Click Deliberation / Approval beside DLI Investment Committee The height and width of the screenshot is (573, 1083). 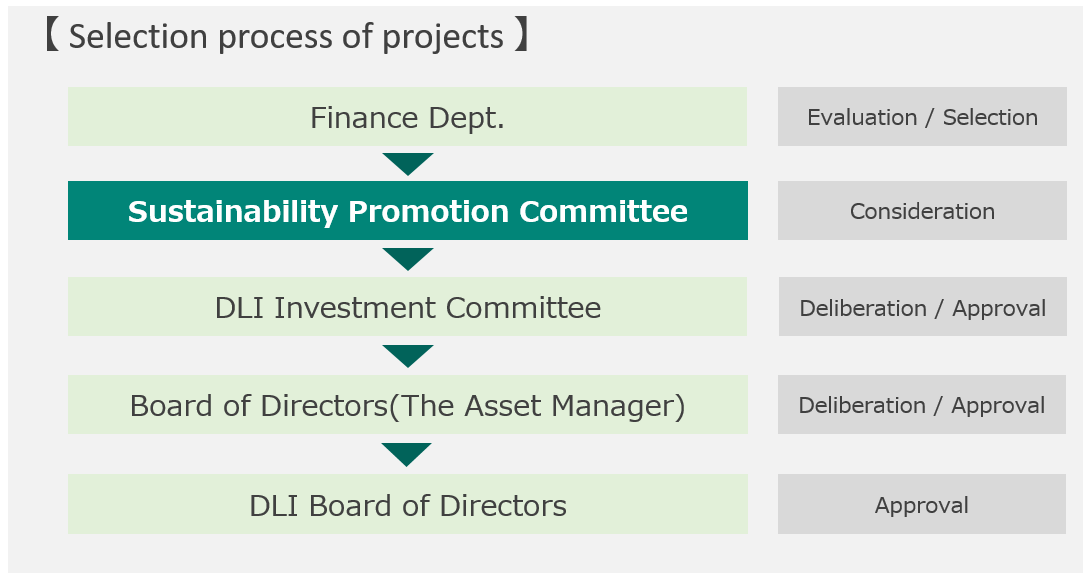[x=923, y=307]
